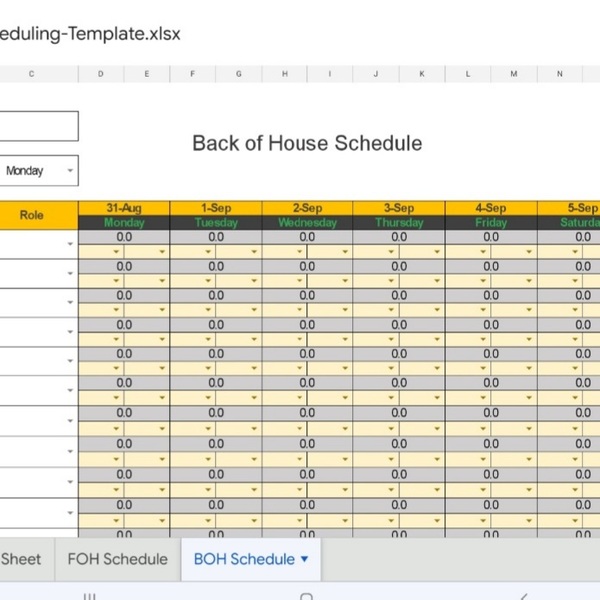Open first-row column E shift dropdown under Monday

pos(162,252)
